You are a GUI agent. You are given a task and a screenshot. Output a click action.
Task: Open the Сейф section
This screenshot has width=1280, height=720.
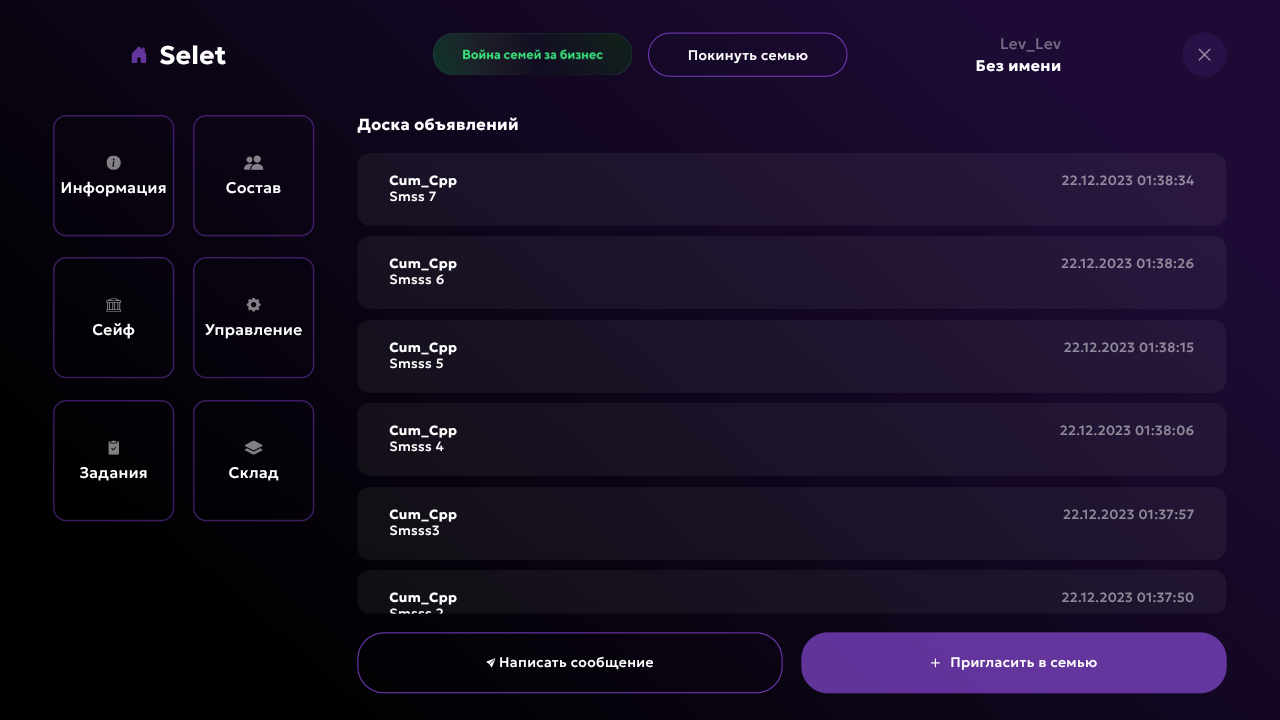113,318
